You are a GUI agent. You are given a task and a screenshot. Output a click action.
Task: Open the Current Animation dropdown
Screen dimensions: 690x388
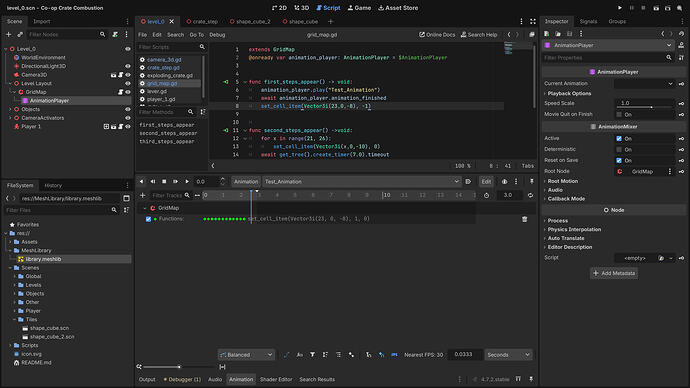pyautogui.click(x=644, y=84)
